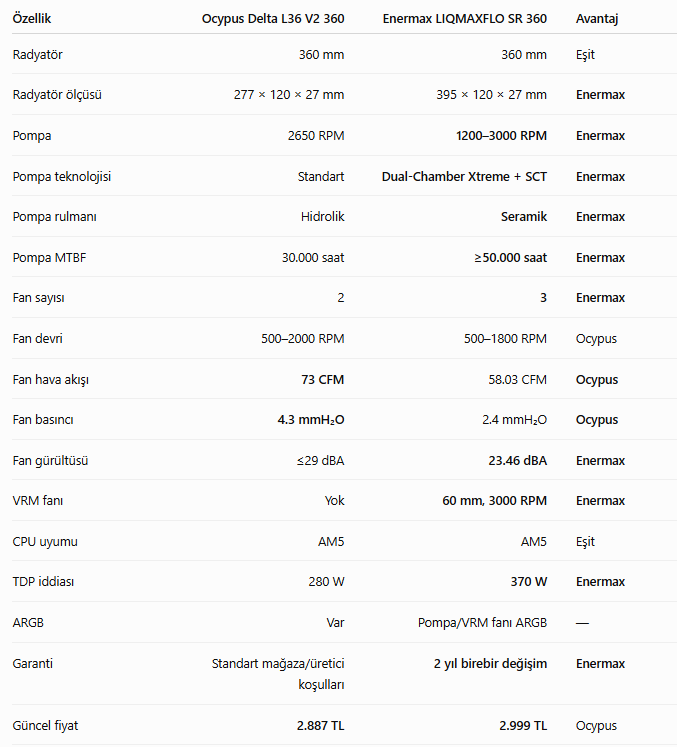Viewport: 677px width, 747px height.
Task: Select the ≥50.000 saat MTBF cell
Action: coord(510,258)
